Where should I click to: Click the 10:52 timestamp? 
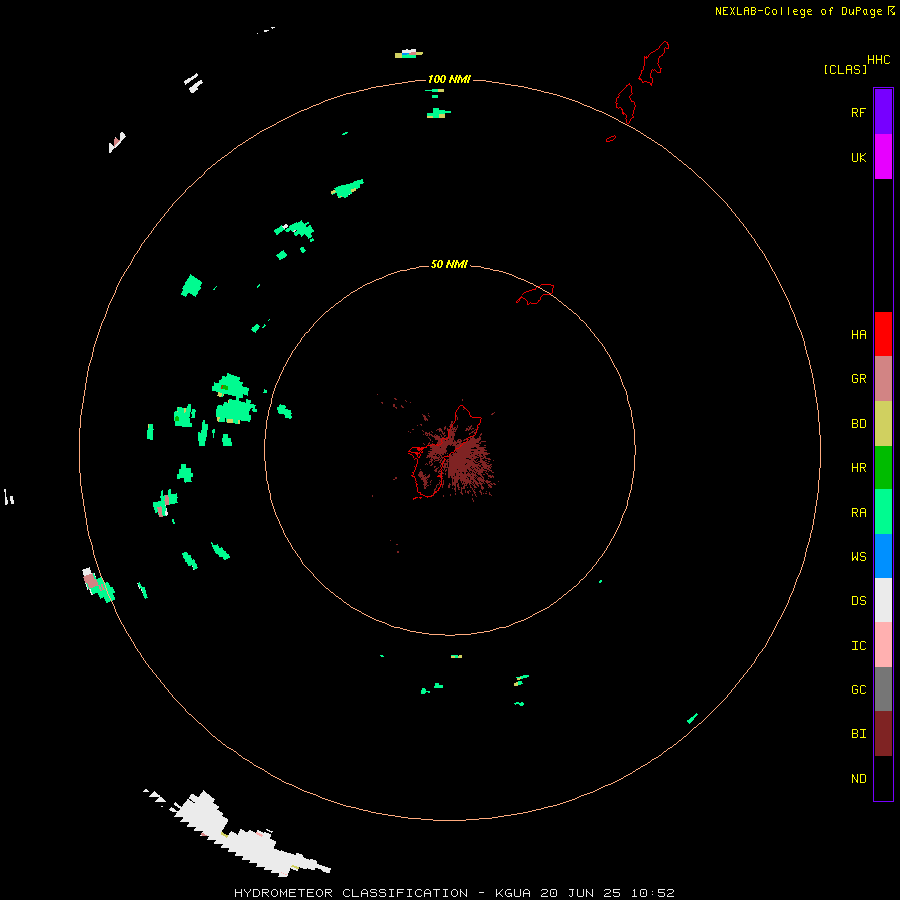click(x=652, y=893)
